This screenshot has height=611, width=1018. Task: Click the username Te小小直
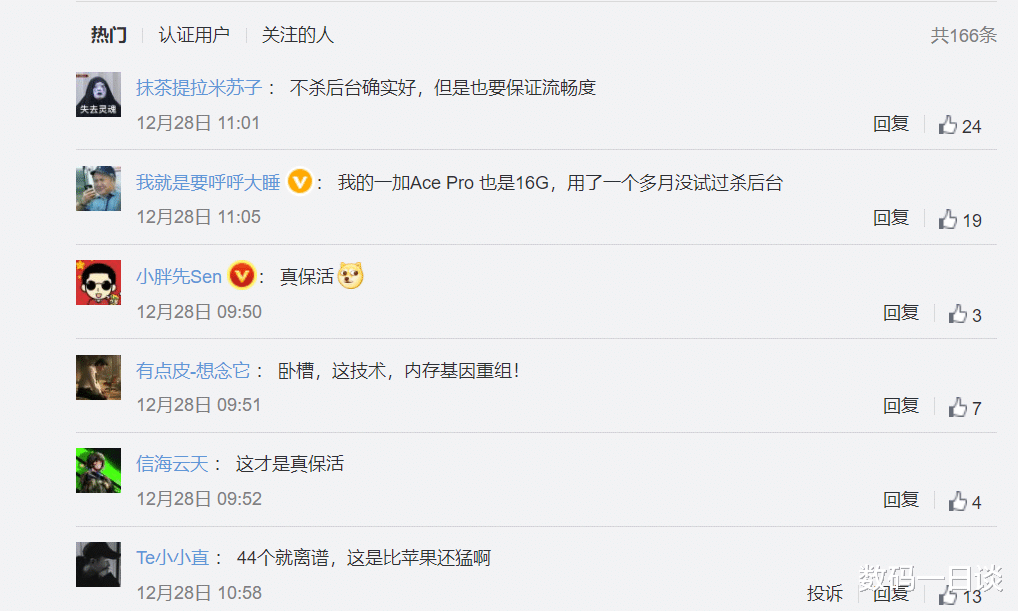pyautogui.click(x=172, y=558)
